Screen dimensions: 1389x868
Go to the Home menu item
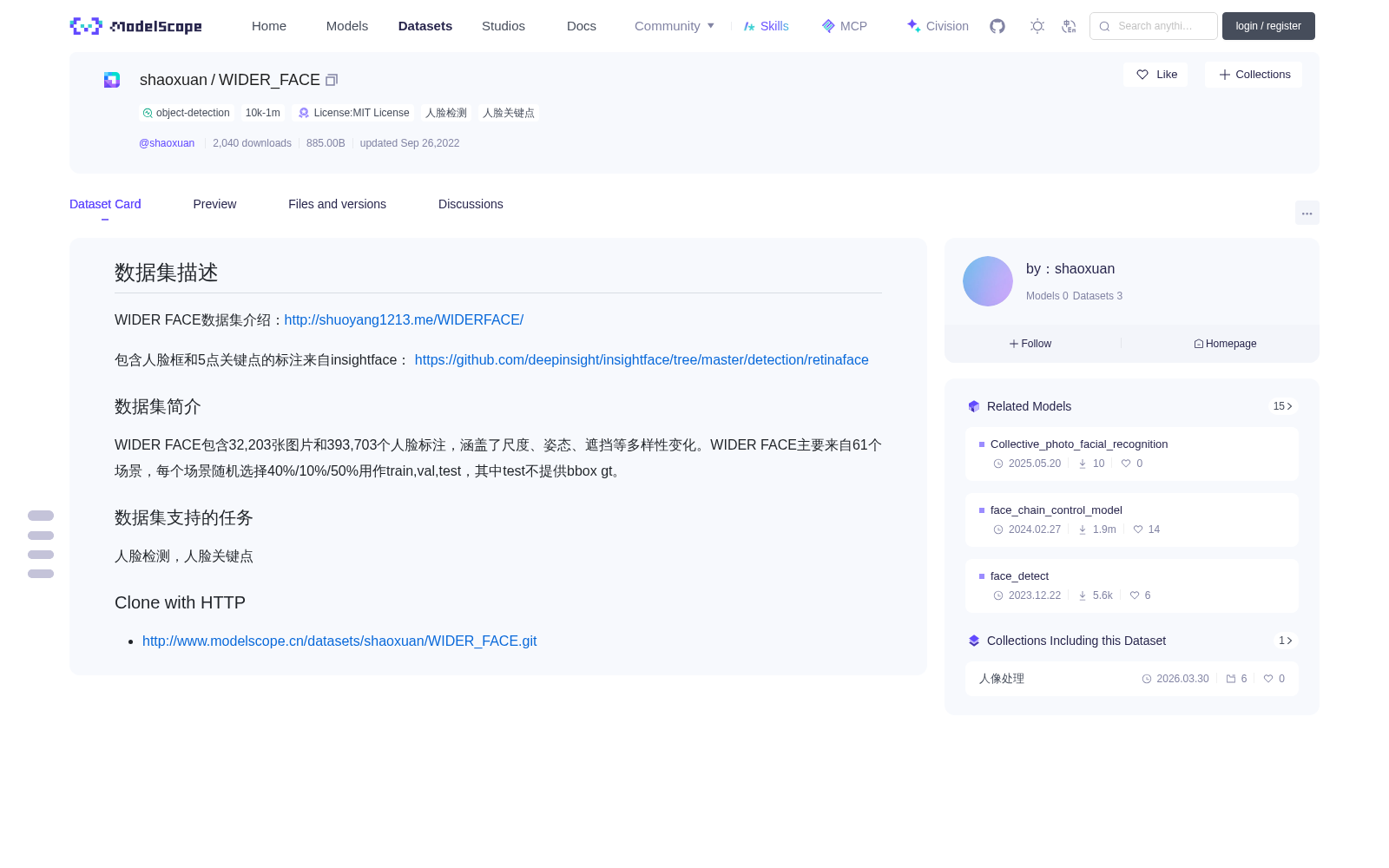269,26
